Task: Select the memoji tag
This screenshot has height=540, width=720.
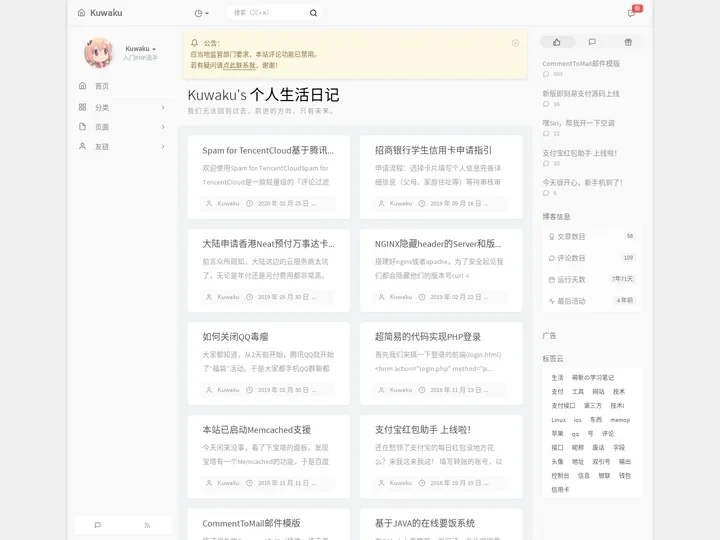Action: 620,420
